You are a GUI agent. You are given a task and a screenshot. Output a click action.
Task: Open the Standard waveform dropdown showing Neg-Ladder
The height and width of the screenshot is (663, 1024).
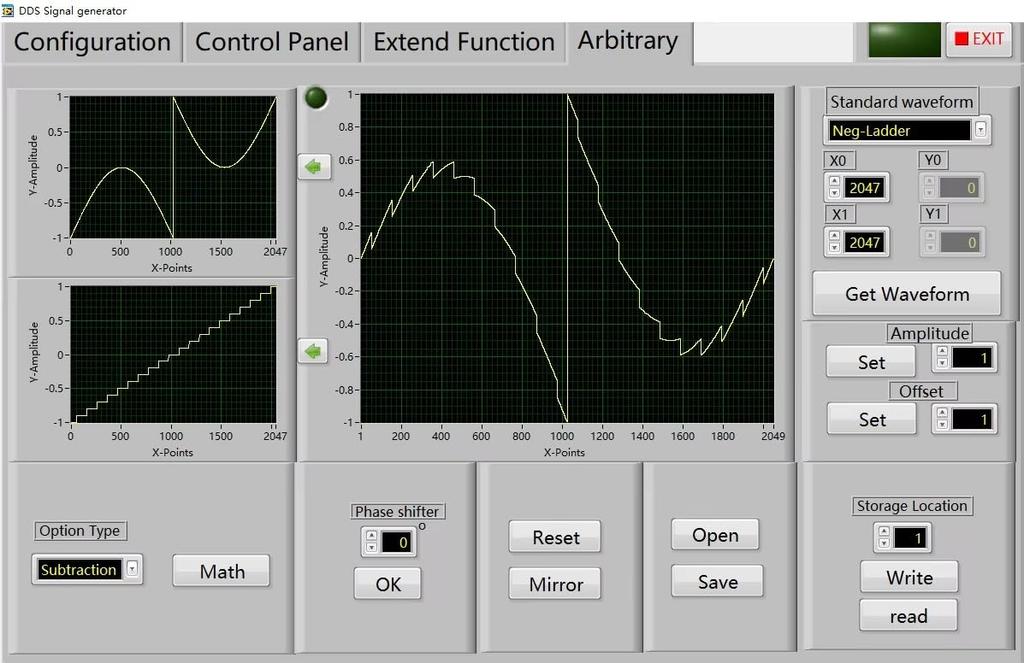[900, 130]
